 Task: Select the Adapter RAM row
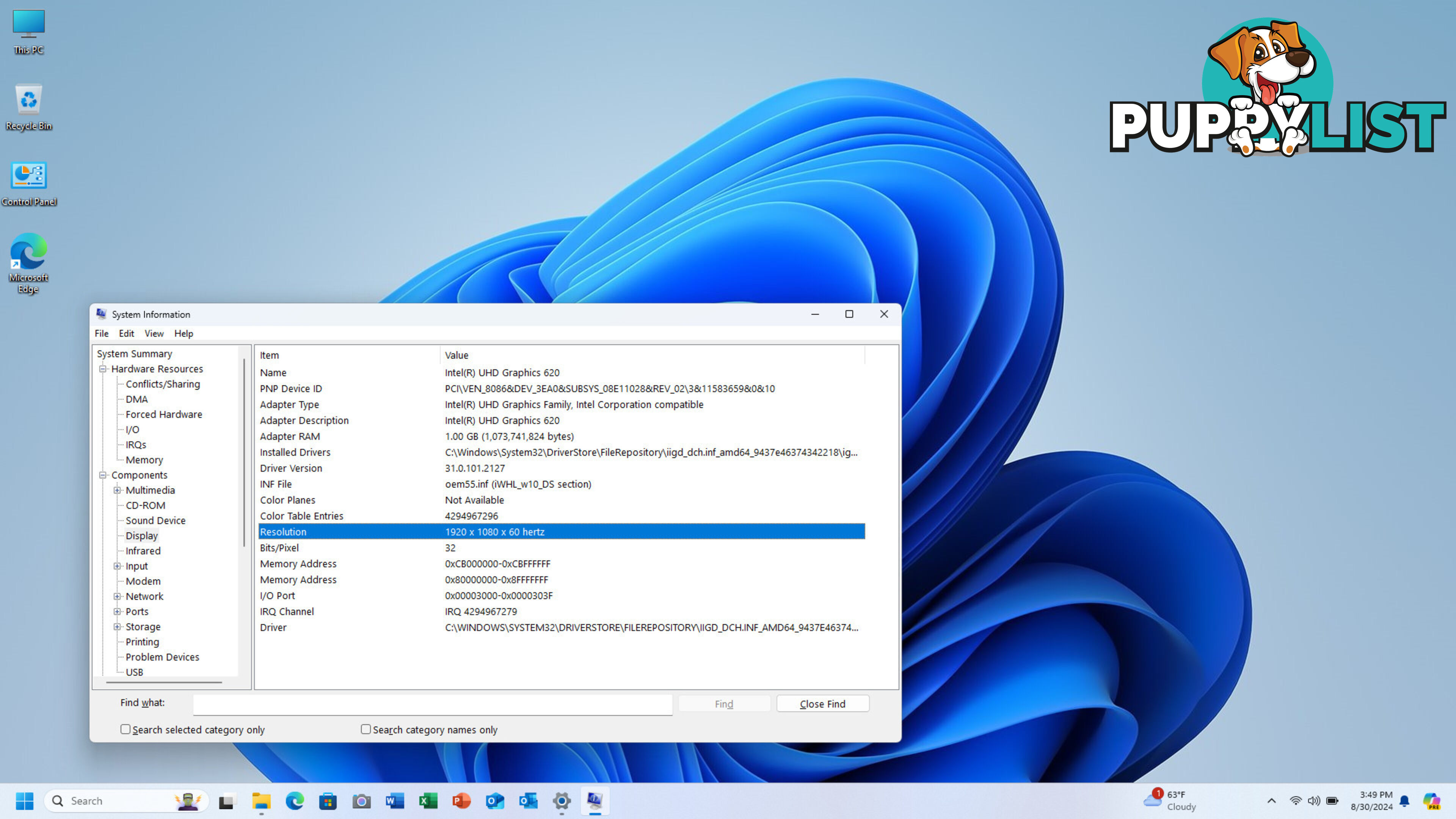pos(561,436)
